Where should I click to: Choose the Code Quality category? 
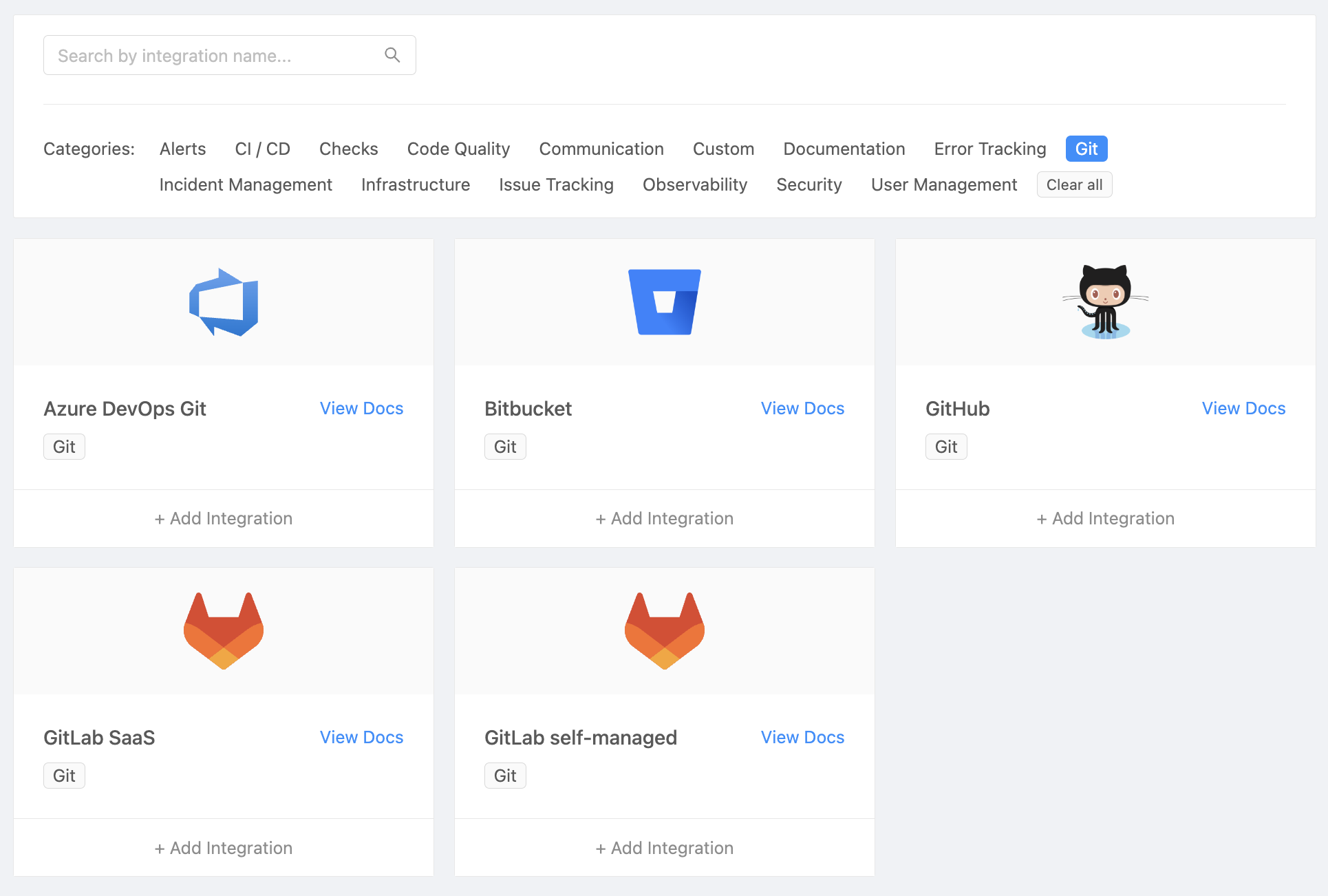pyautogui.click(x=458, y=149)
